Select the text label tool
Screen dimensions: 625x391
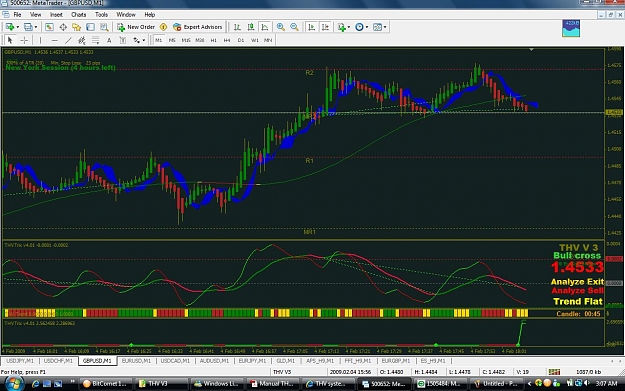[123, 40]
